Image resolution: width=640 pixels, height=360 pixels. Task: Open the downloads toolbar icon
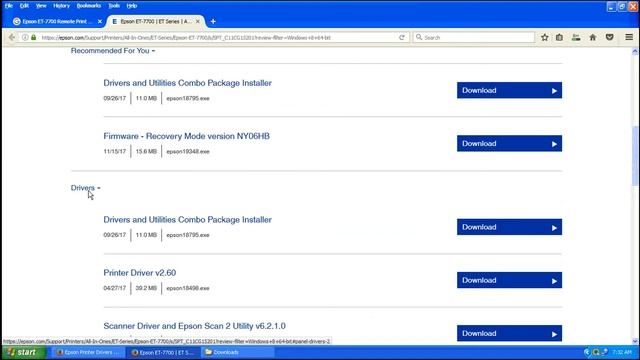click(x=576, y=37)
